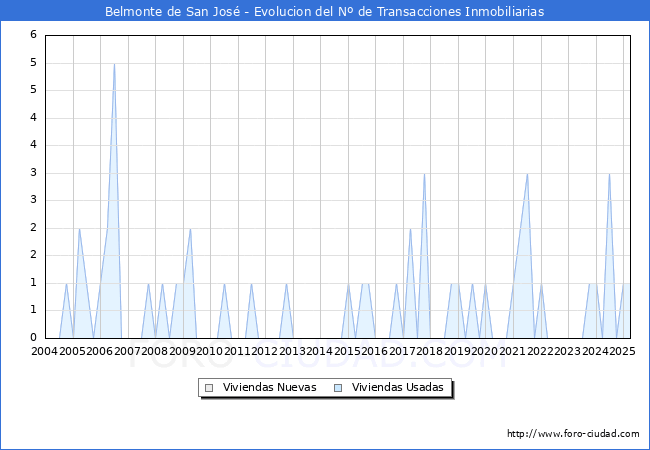
Task: Click the y-axis label 0
Action: (x=34, y=337)
